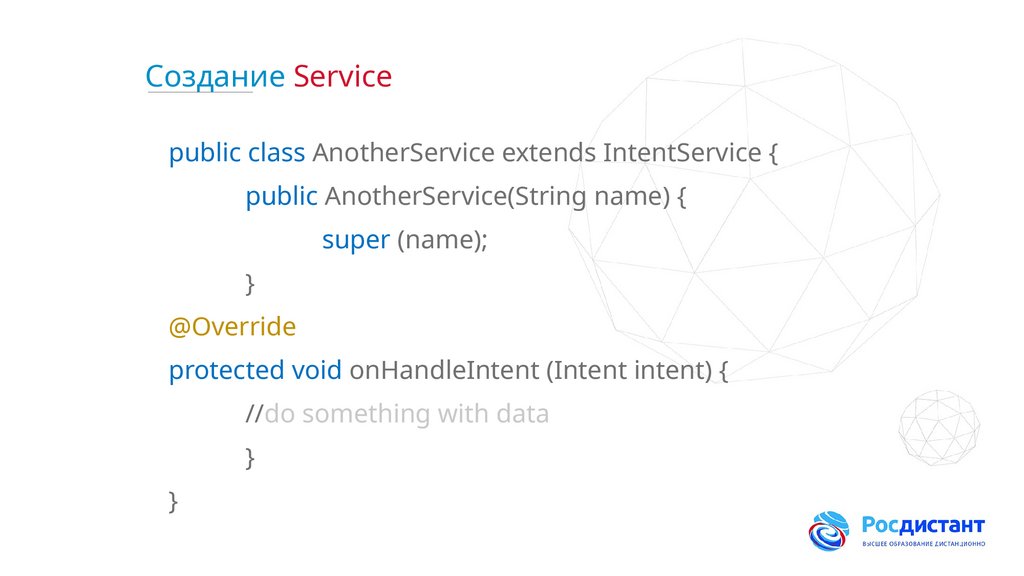Click the red Service word in title
Viewport: 1024px width, 576px height.
(343, 76)
